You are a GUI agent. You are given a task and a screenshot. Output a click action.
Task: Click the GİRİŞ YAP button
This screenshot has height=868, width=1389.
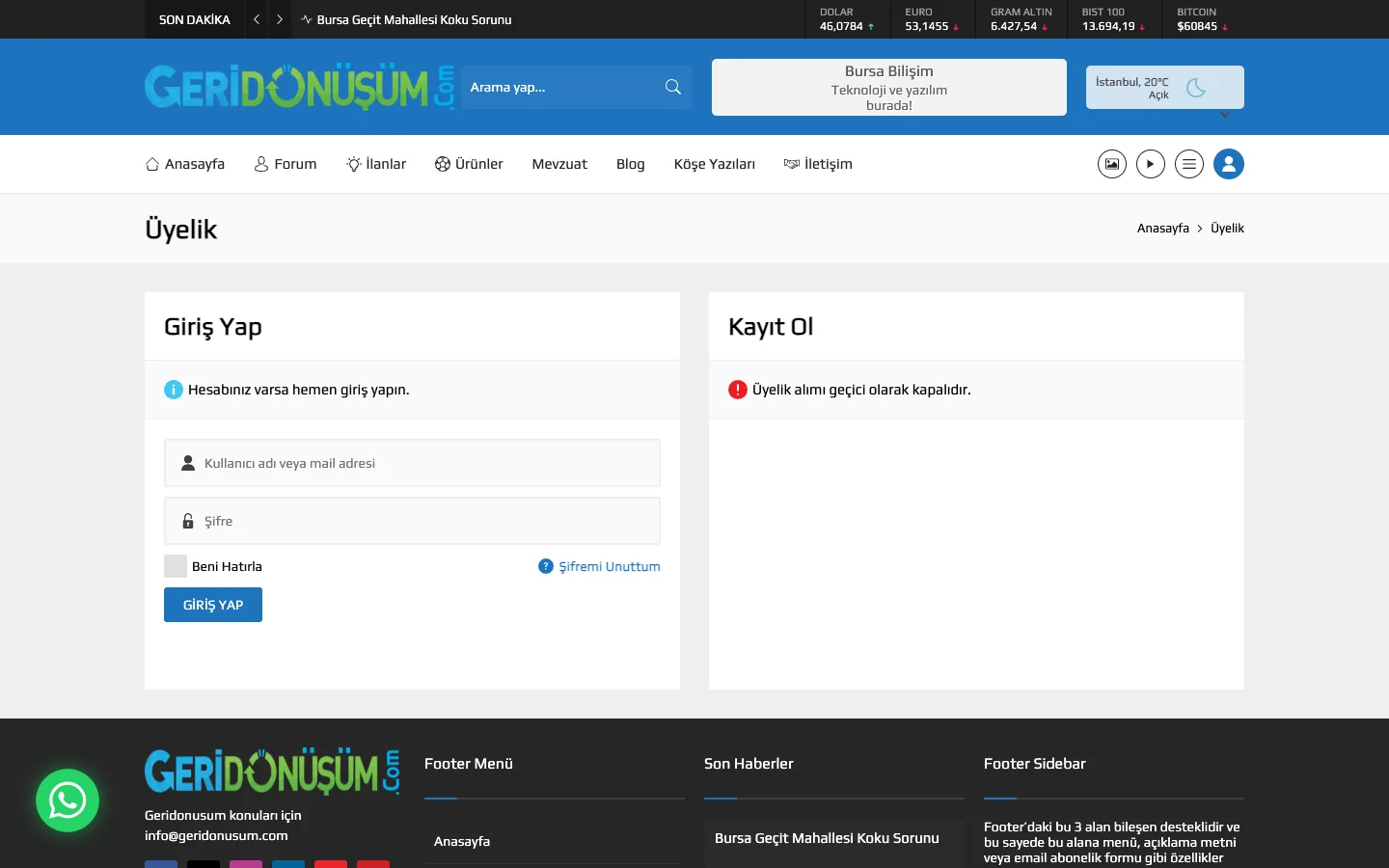[x=213, y=605]
